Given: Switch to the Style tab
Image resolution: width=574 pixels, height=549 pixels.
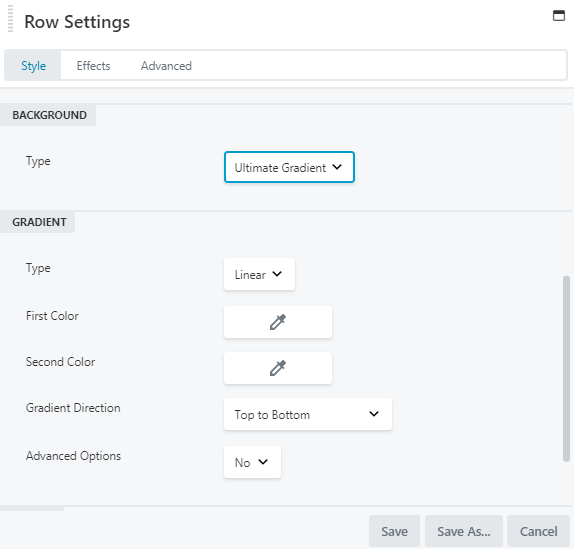Looking at the screenshot, I should pos(33,66).
